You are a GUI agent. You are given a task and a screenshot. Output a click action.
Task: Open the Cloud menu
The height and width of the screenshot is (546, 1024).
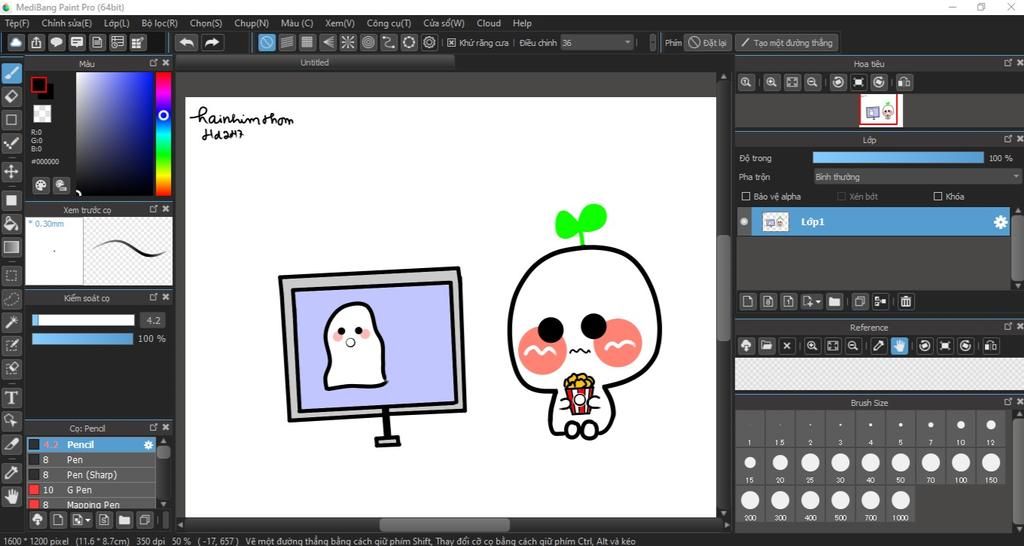[488, 23]
